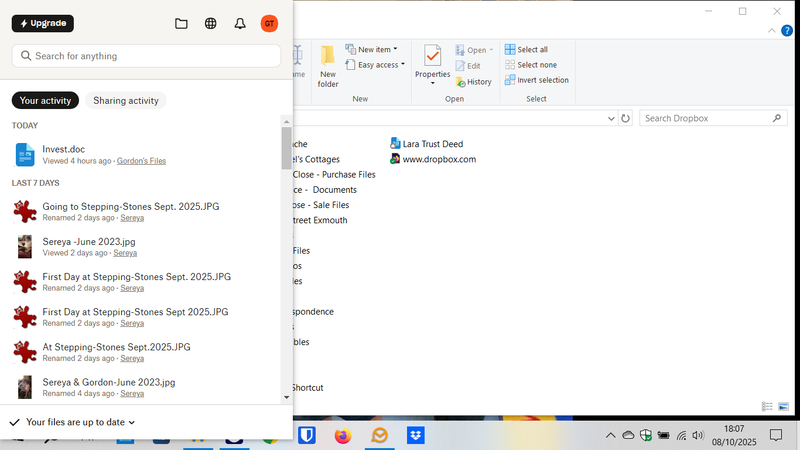This screenshot has height=450, width=800.
Task: Select the Your activity tab
Action: coord(45,100)
